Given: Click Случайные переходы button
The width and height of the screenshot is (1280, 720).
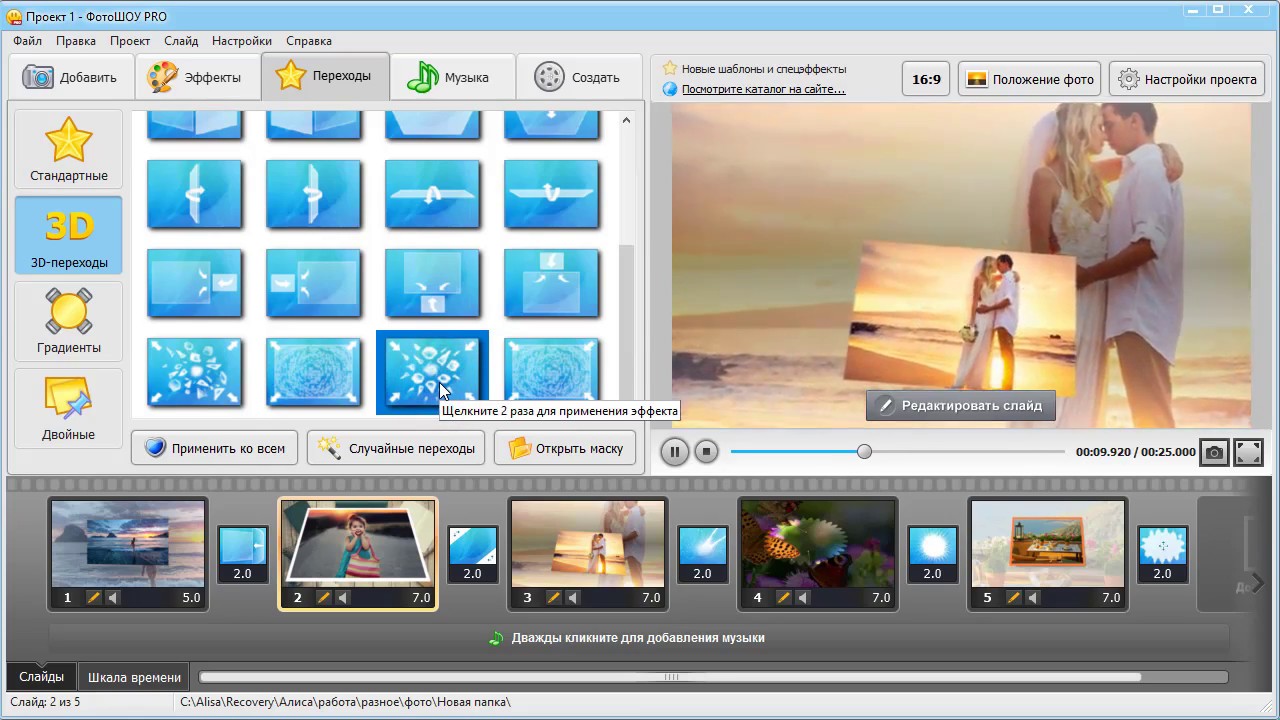Looking at the screenshot, I should point(396,448).
